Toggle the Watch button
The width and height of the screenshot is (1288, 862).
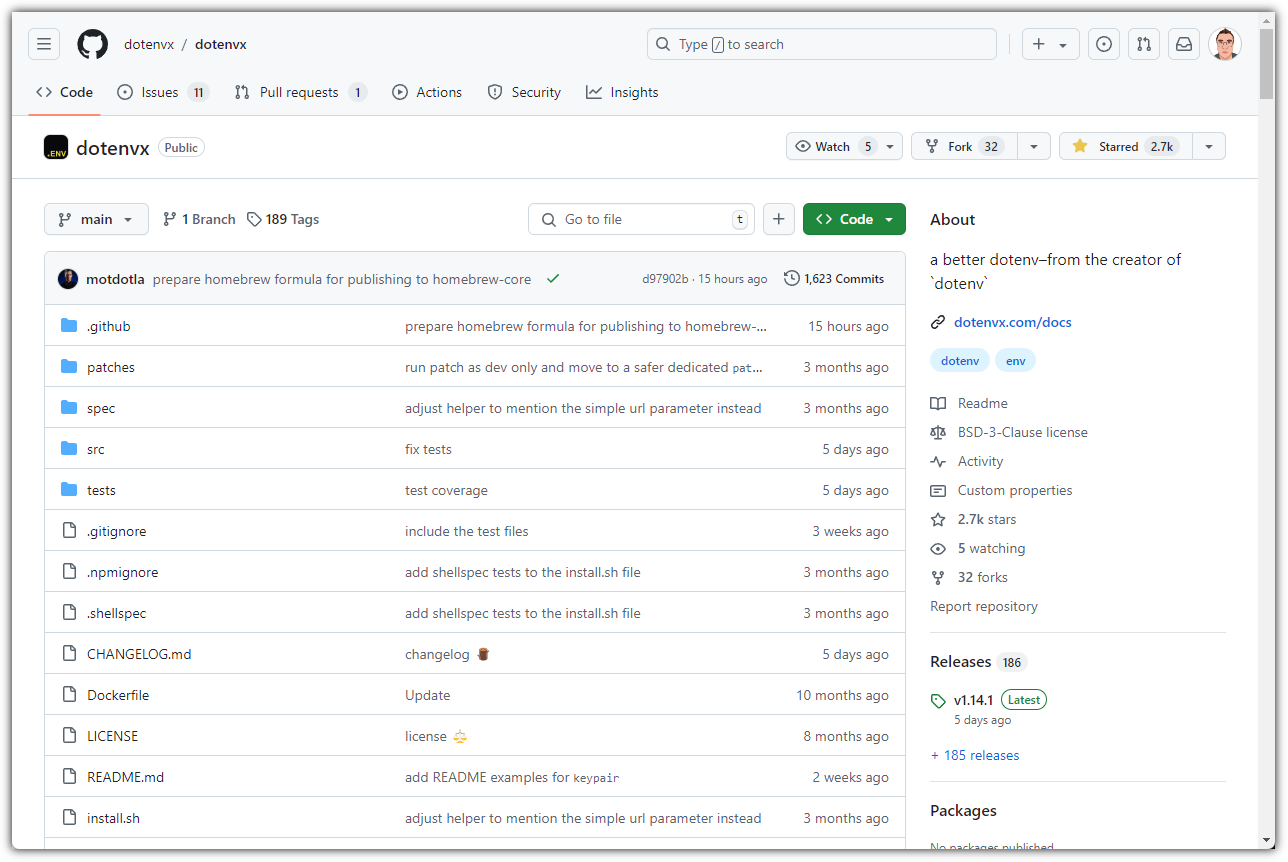(845, 146)
